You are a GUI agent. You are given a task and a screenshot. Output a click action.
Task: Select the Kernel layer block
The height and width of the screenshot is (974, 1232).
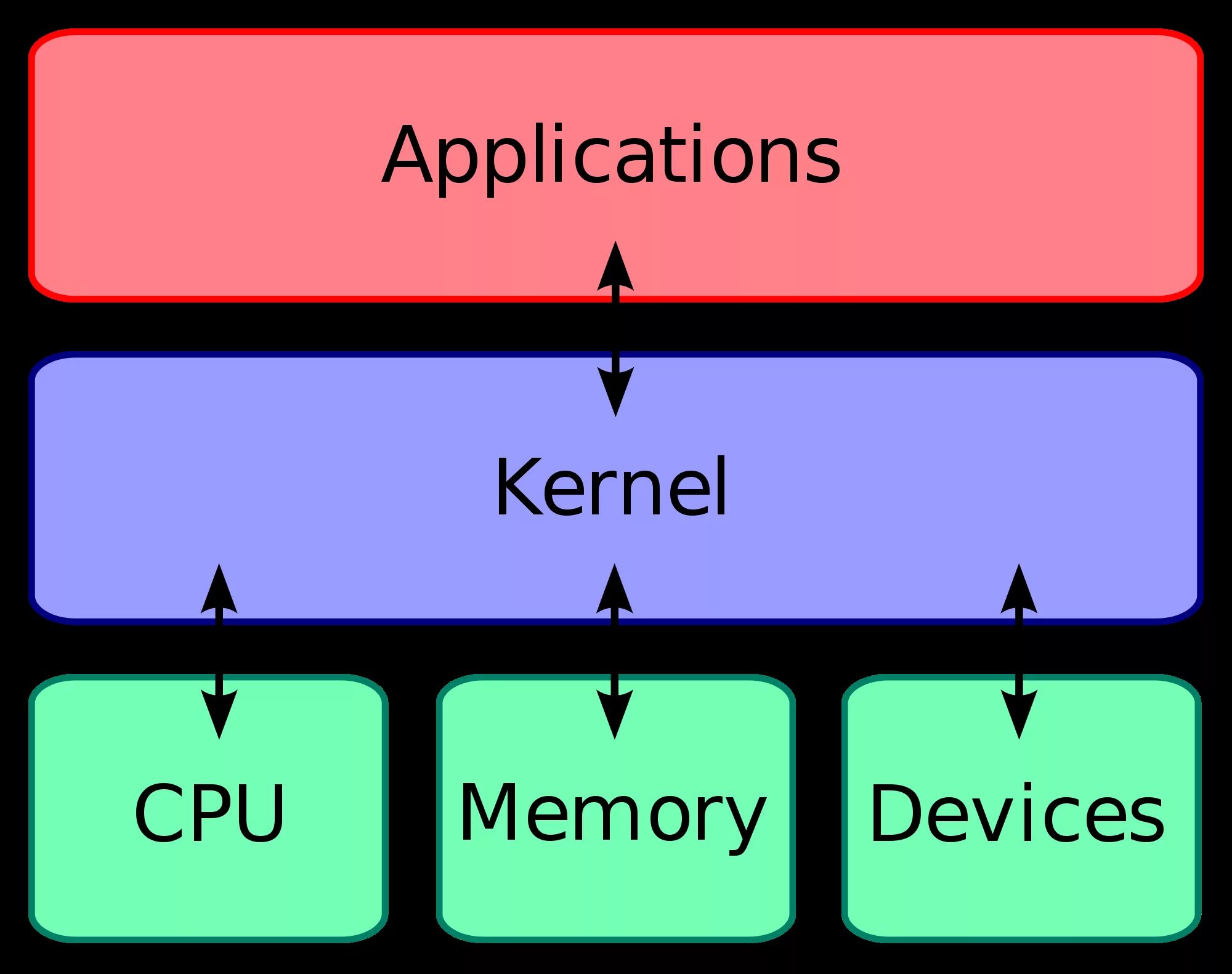point(616,469)
